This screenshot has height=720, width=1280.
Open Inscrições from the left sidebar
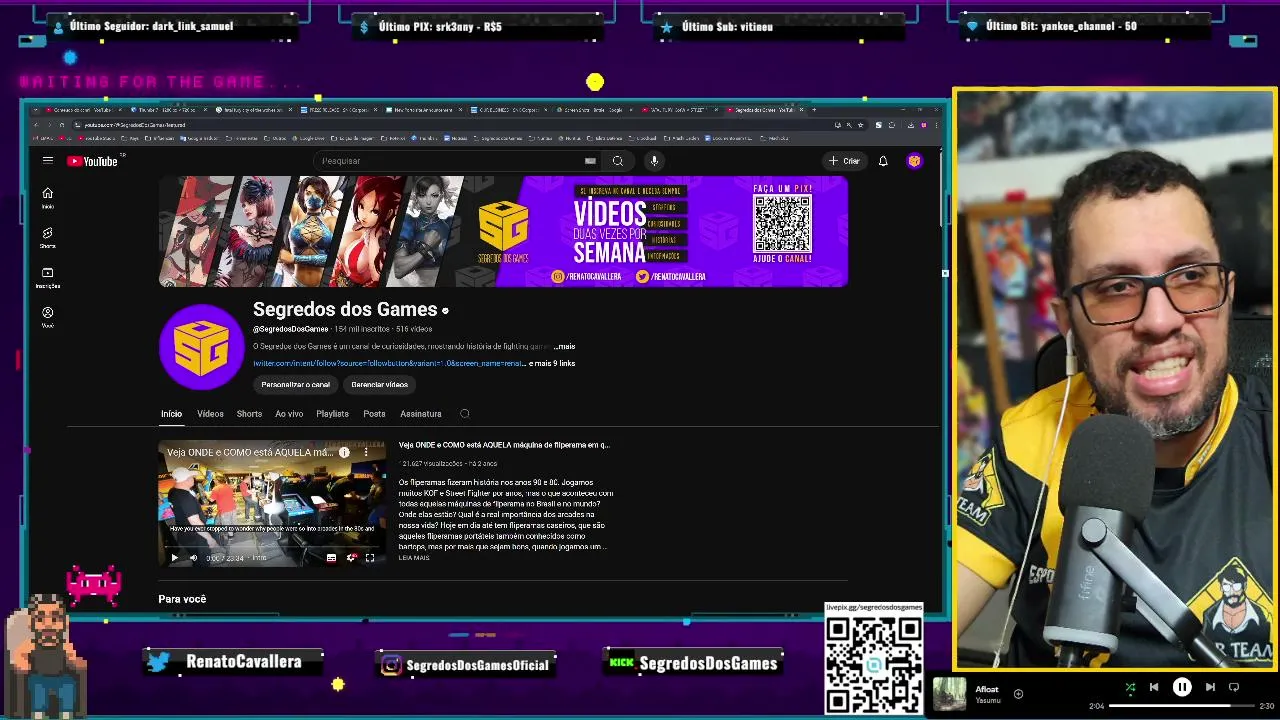(47, 277)
